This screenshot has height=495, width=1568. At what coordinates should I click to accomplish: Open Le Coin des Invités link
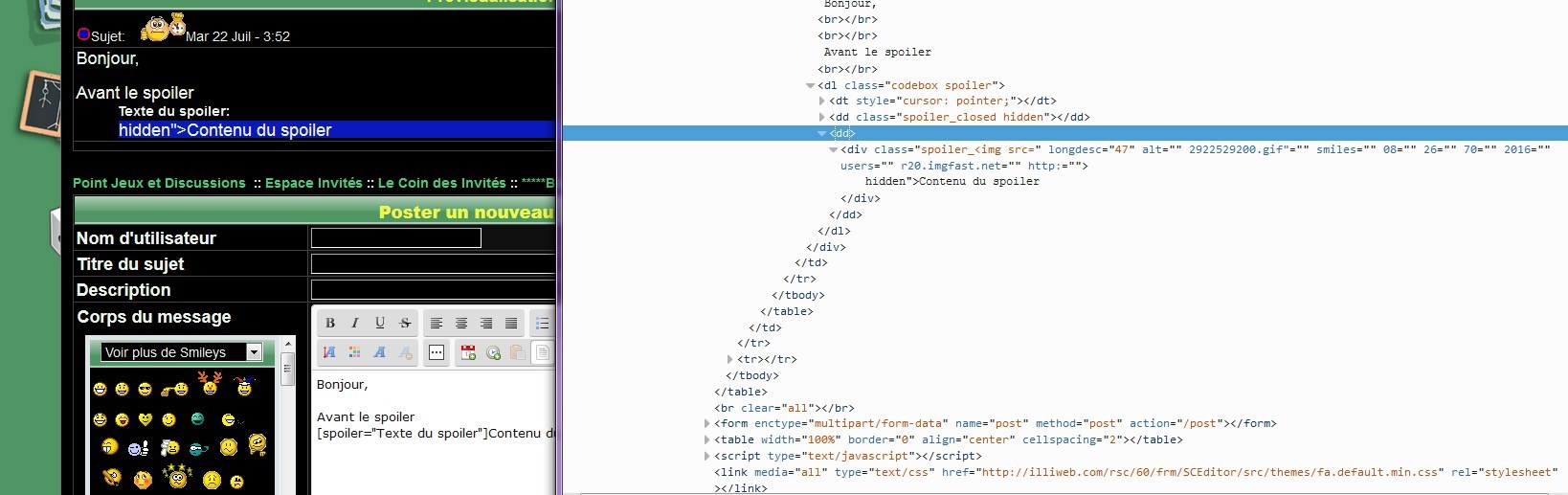point(442,183)
